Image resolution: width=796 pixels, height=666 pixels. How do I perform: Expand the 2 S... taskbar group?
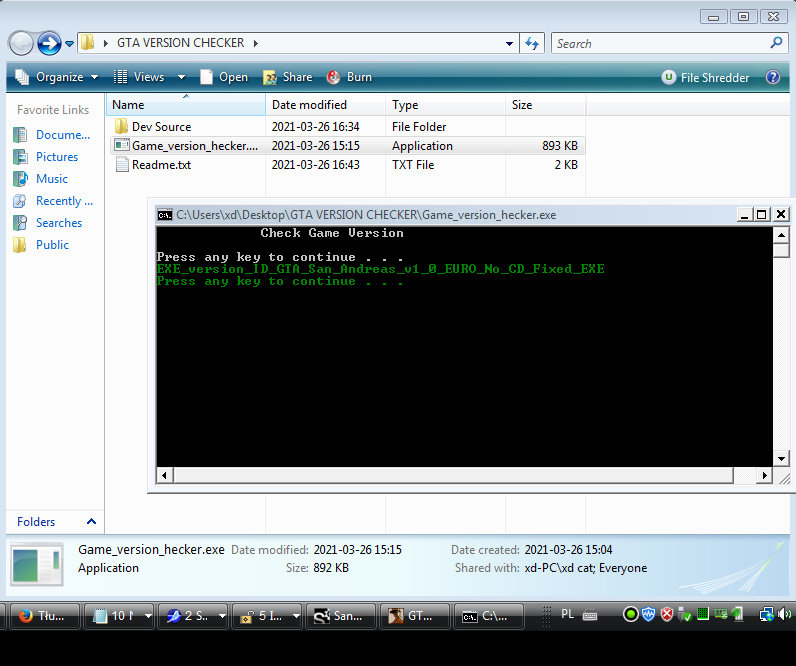click(222, 616)
